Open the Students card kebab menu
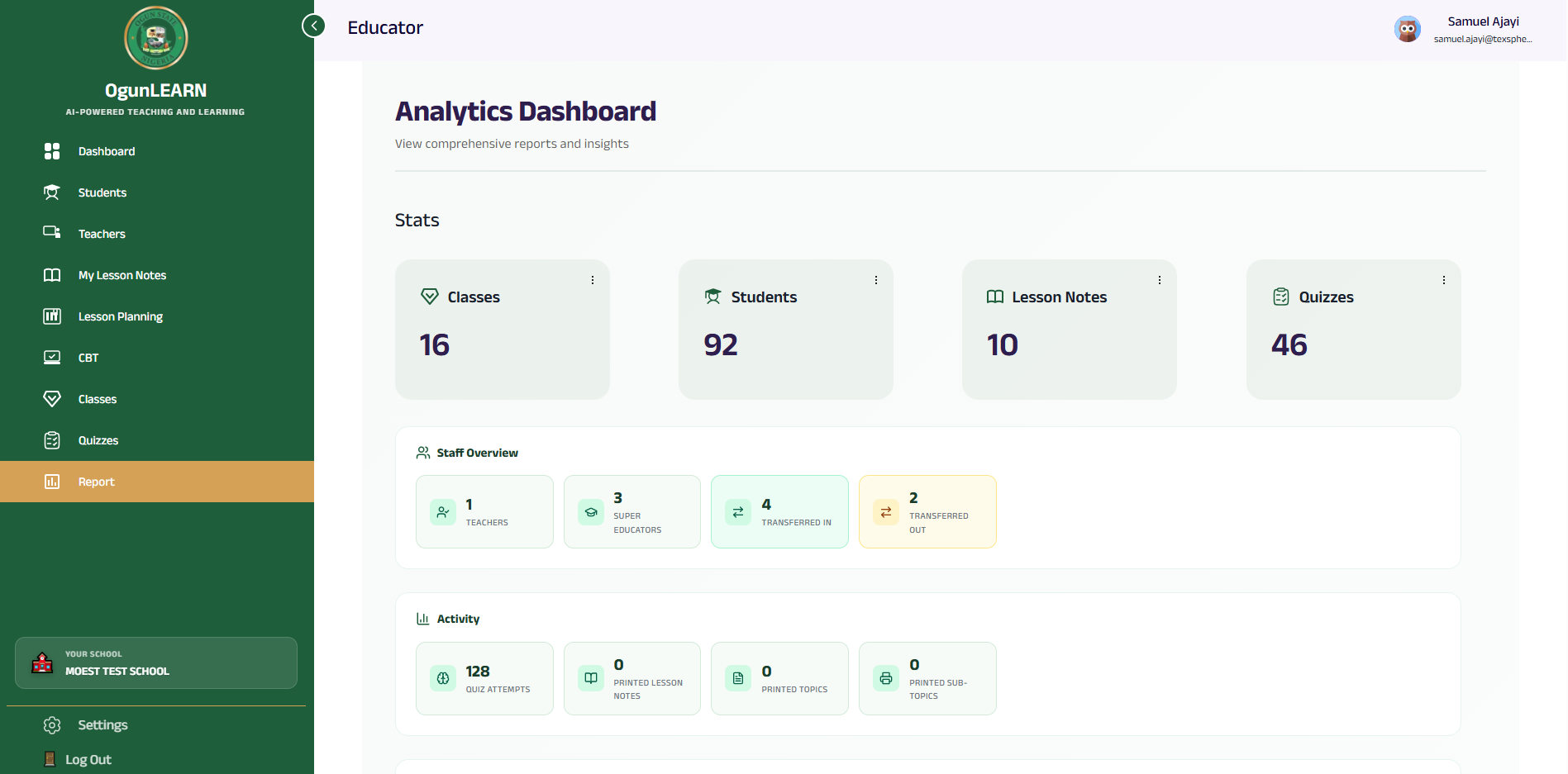The height and width of the screenshot is (774, 1568). pyautogui.click(x=876, y=280)
